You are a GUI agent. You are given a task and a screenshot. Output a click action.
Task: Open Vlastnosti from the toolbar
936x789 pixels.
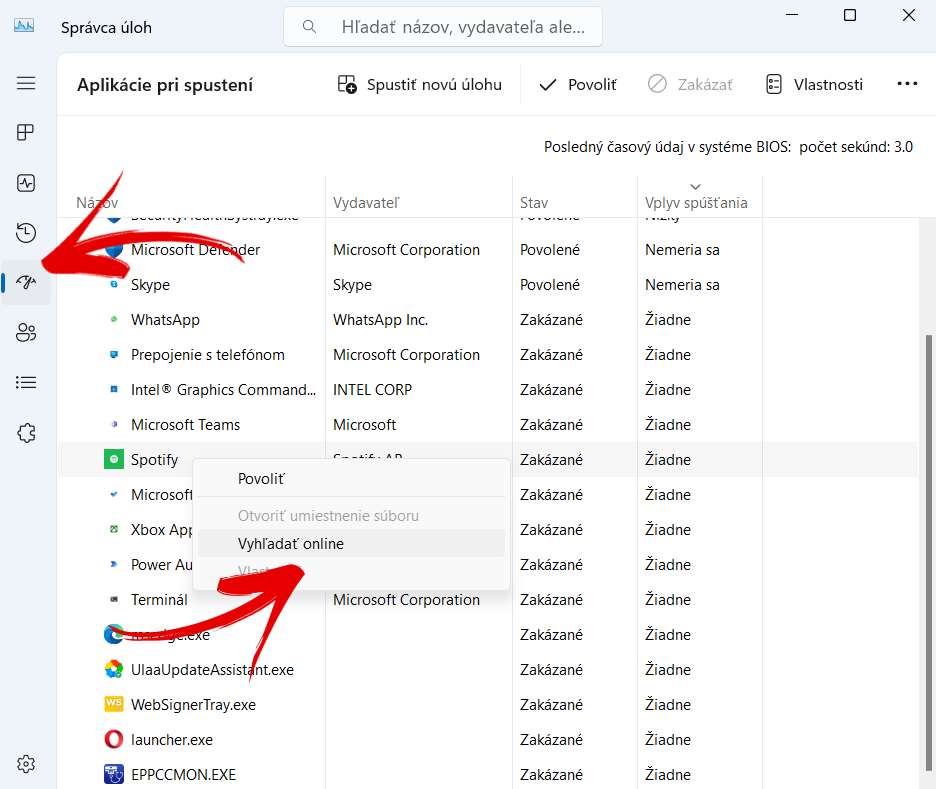pos(814,85)
